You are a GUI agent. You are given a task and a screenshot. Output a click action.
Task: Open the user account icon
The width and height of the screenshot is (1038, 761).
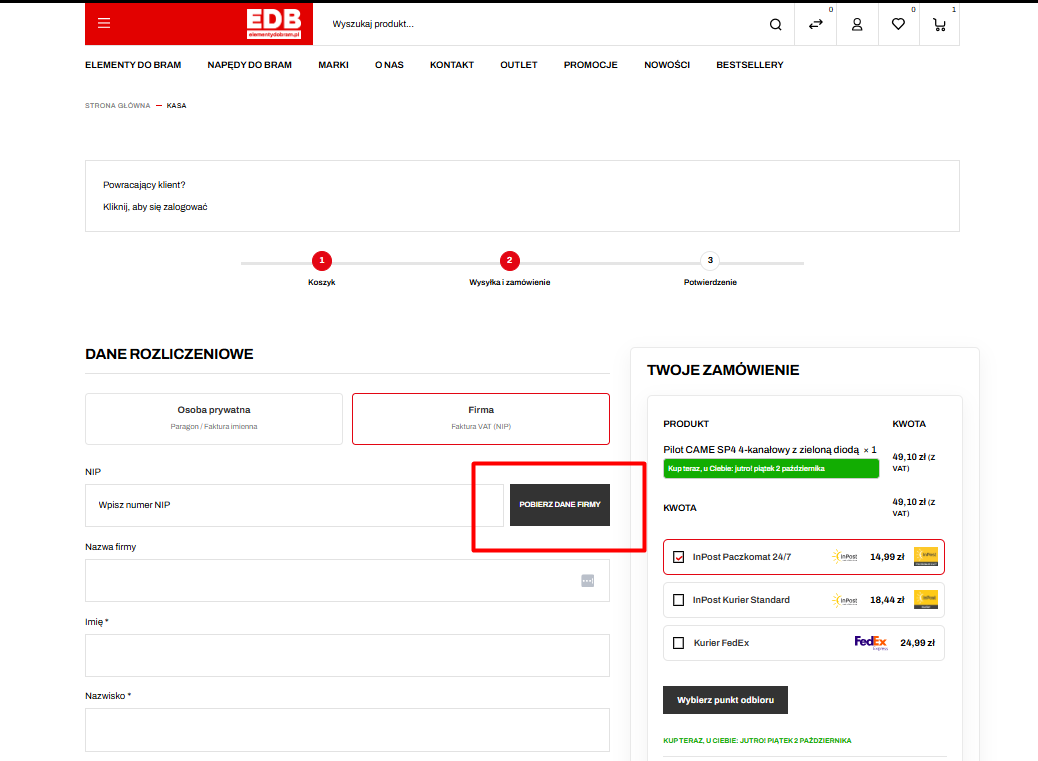[x=857, y=24]
